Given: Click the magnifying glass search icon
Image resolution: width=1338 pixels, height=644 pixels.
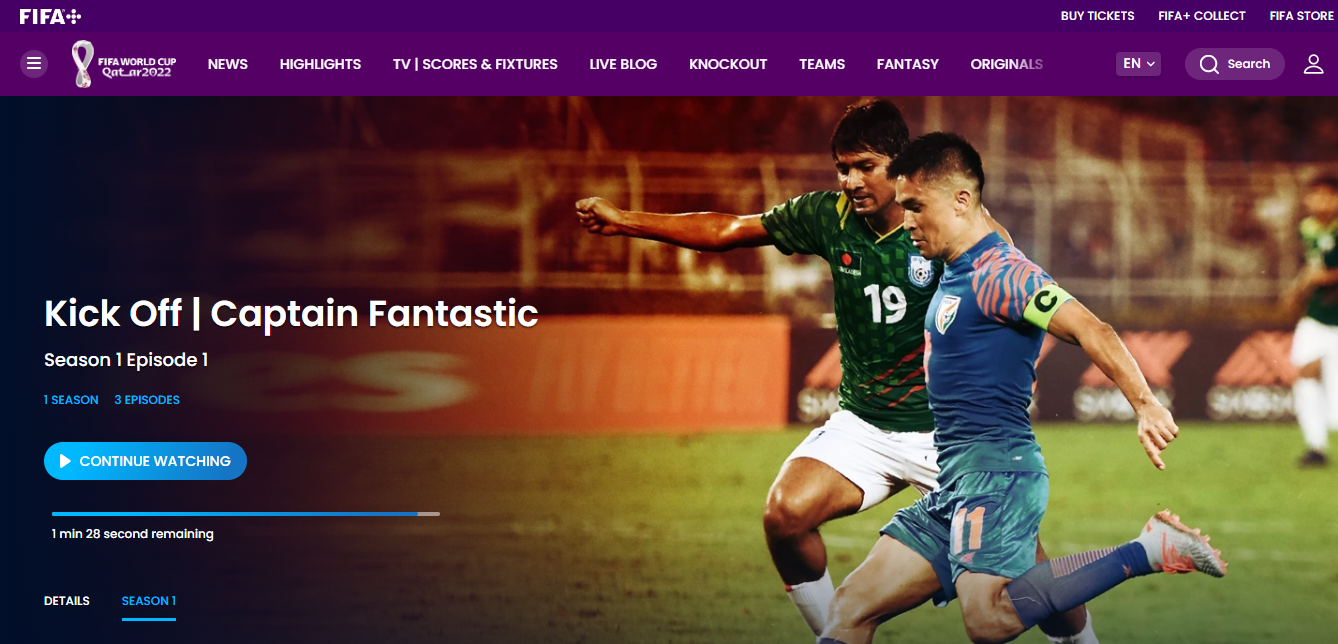Looking at the screenshot, I should 1209,64.
